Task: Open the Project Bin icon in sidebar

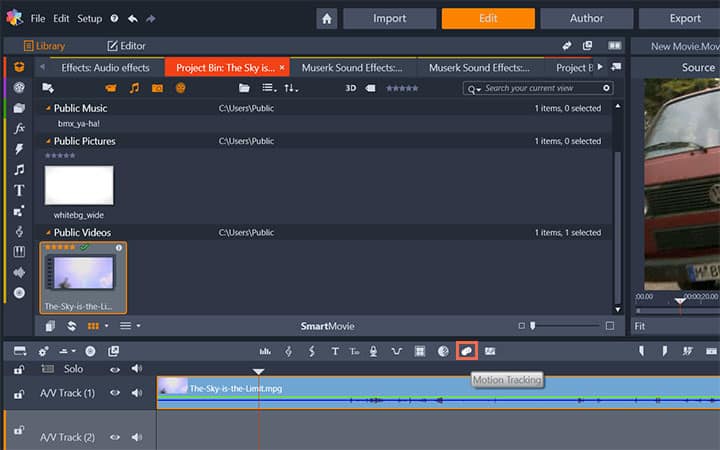Action: pos(19,67)
